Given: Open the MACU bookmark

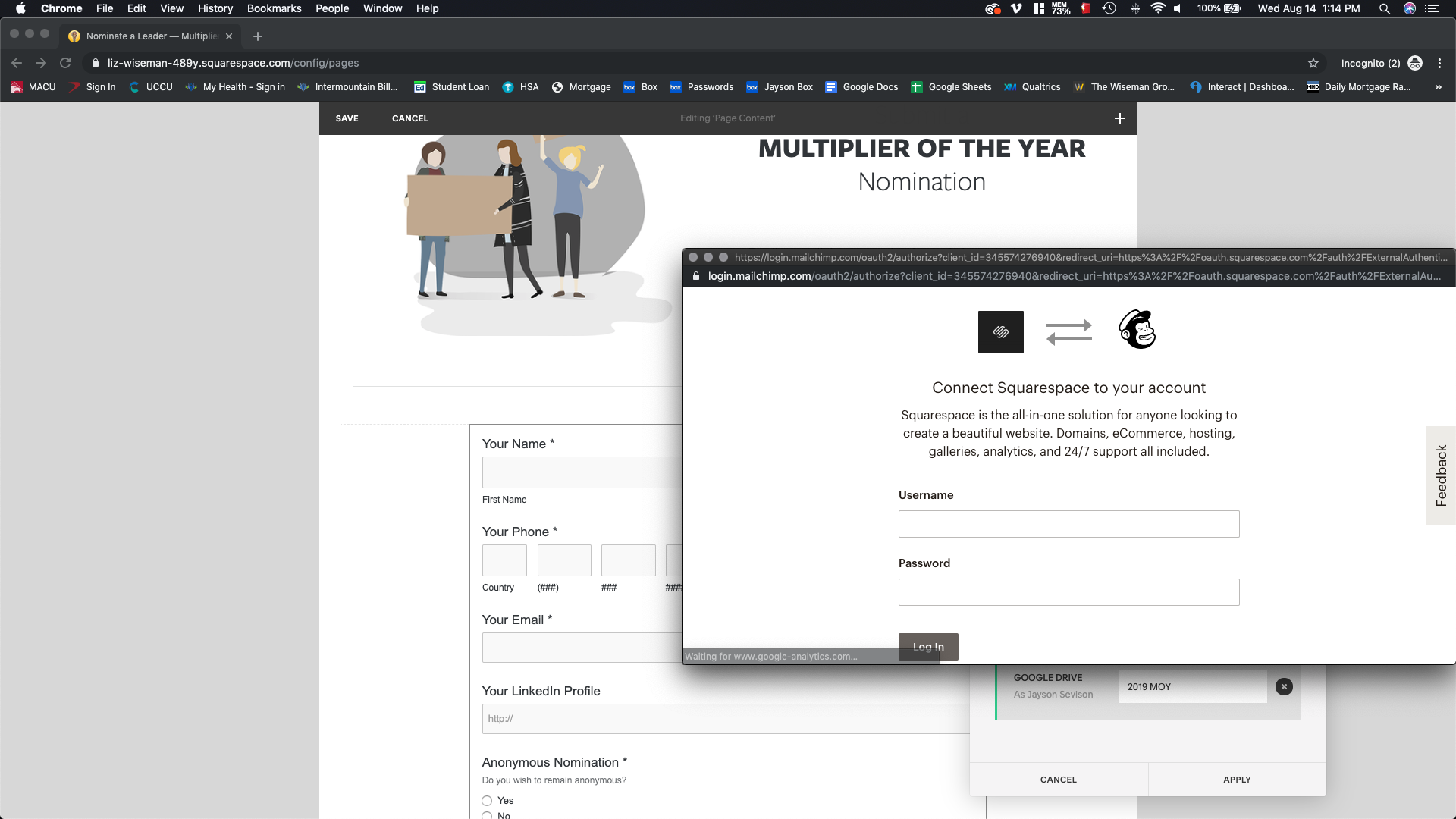Looking at the screenshot, I should (x=33, y=87).
